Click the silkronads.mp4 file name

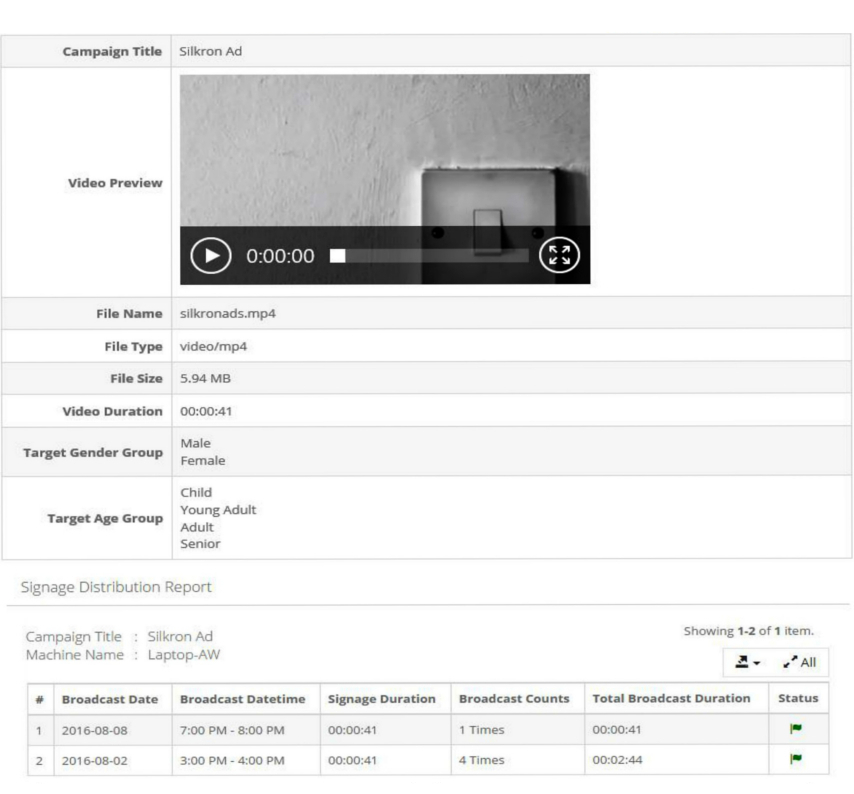coord(228,314)
